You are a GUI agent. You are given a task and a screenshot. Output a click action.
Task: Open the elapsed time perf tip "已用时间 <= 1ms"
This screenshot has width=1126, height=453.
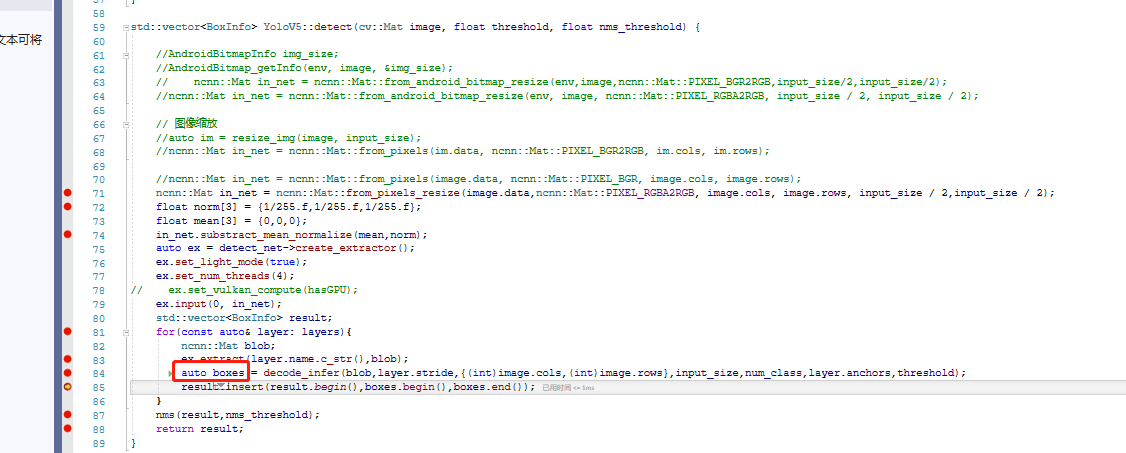click(568, 388)
